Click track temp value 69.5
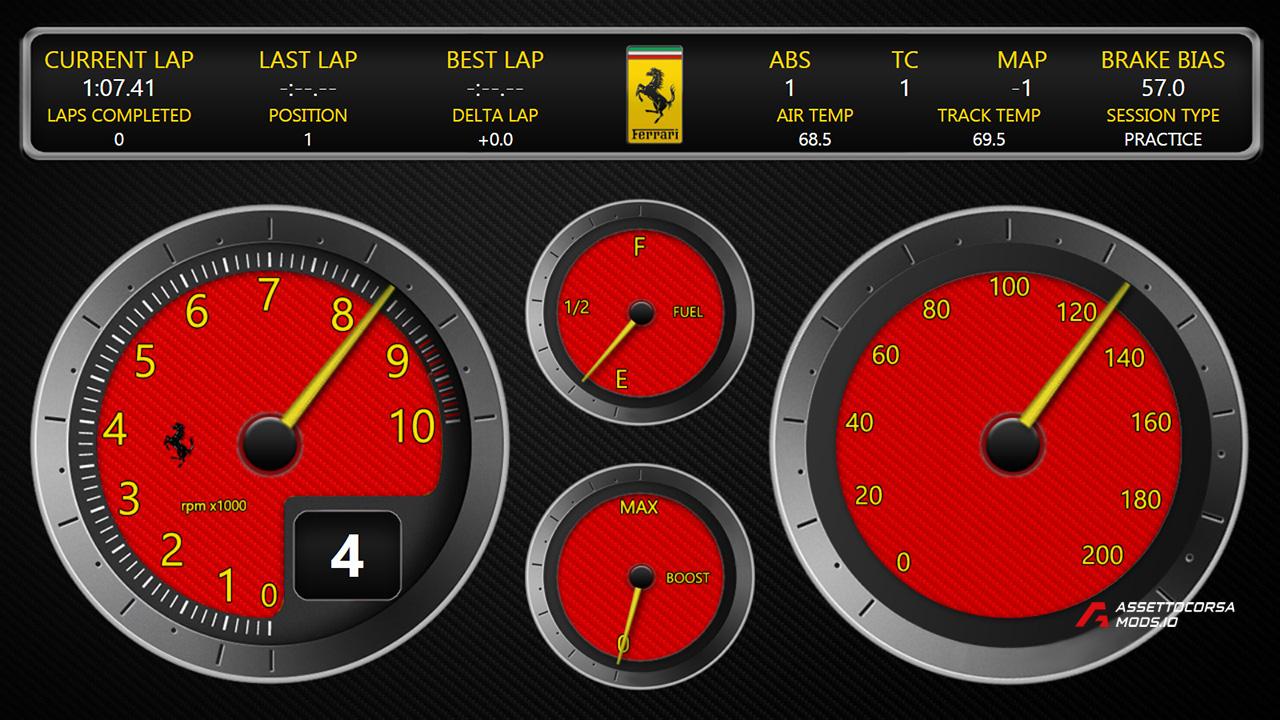1280x720 pixels. [x=989, y=140]
